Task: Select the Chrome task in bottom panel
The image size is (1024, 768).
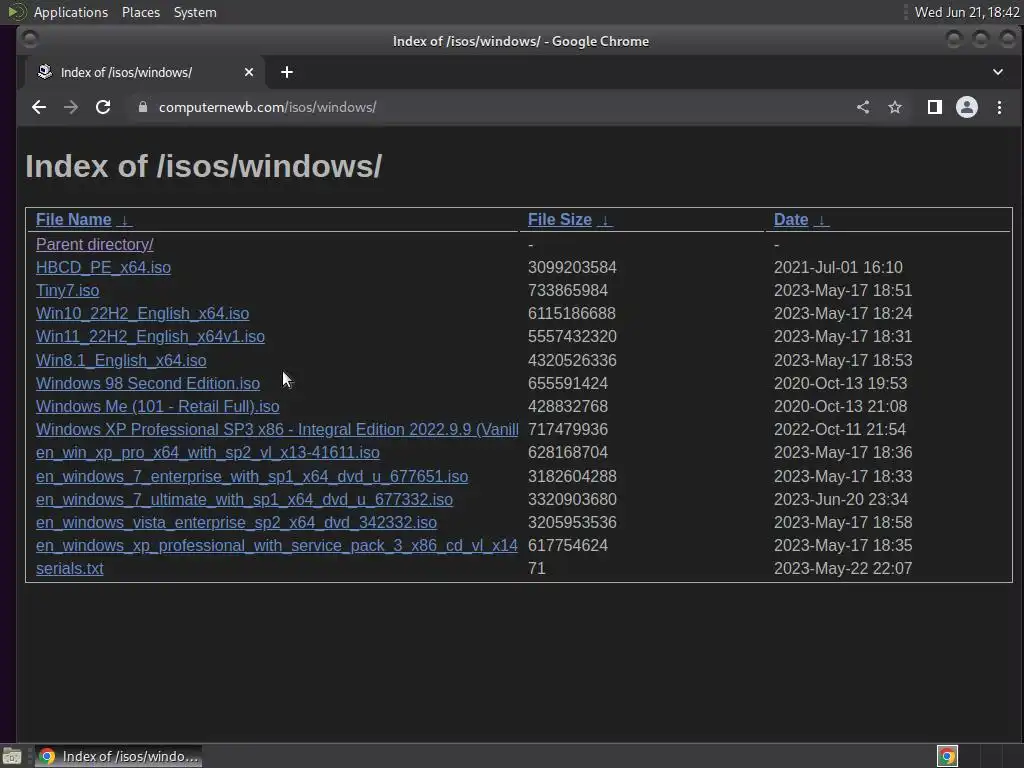Action: click(x=118, y=756)
